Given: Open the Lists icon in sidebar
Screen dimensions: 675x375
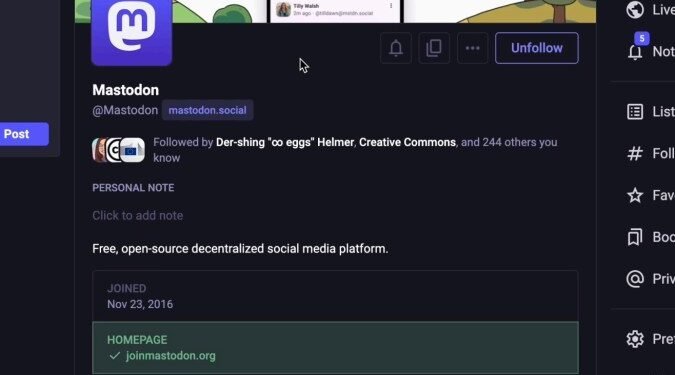Looking at the screenshot, I should (x=635, y=112).
